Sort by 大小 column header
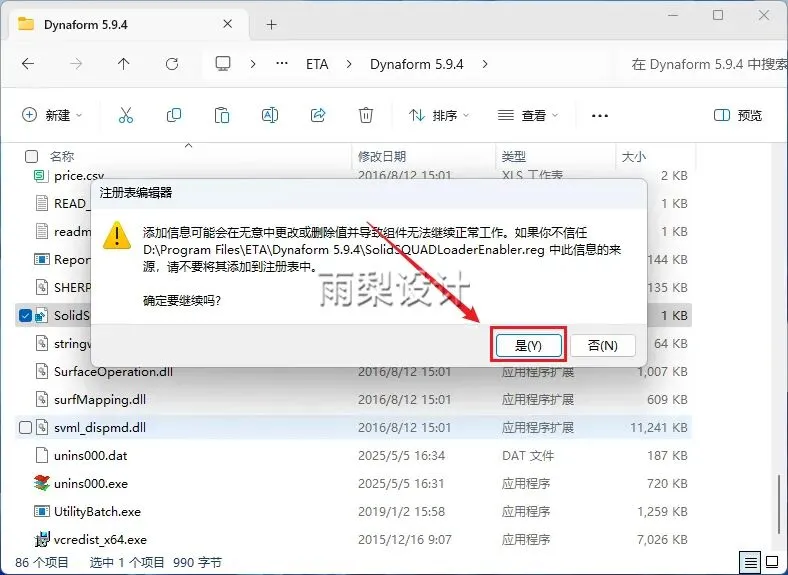The height and width of the screenshot is (575, 788). [634, 157]
